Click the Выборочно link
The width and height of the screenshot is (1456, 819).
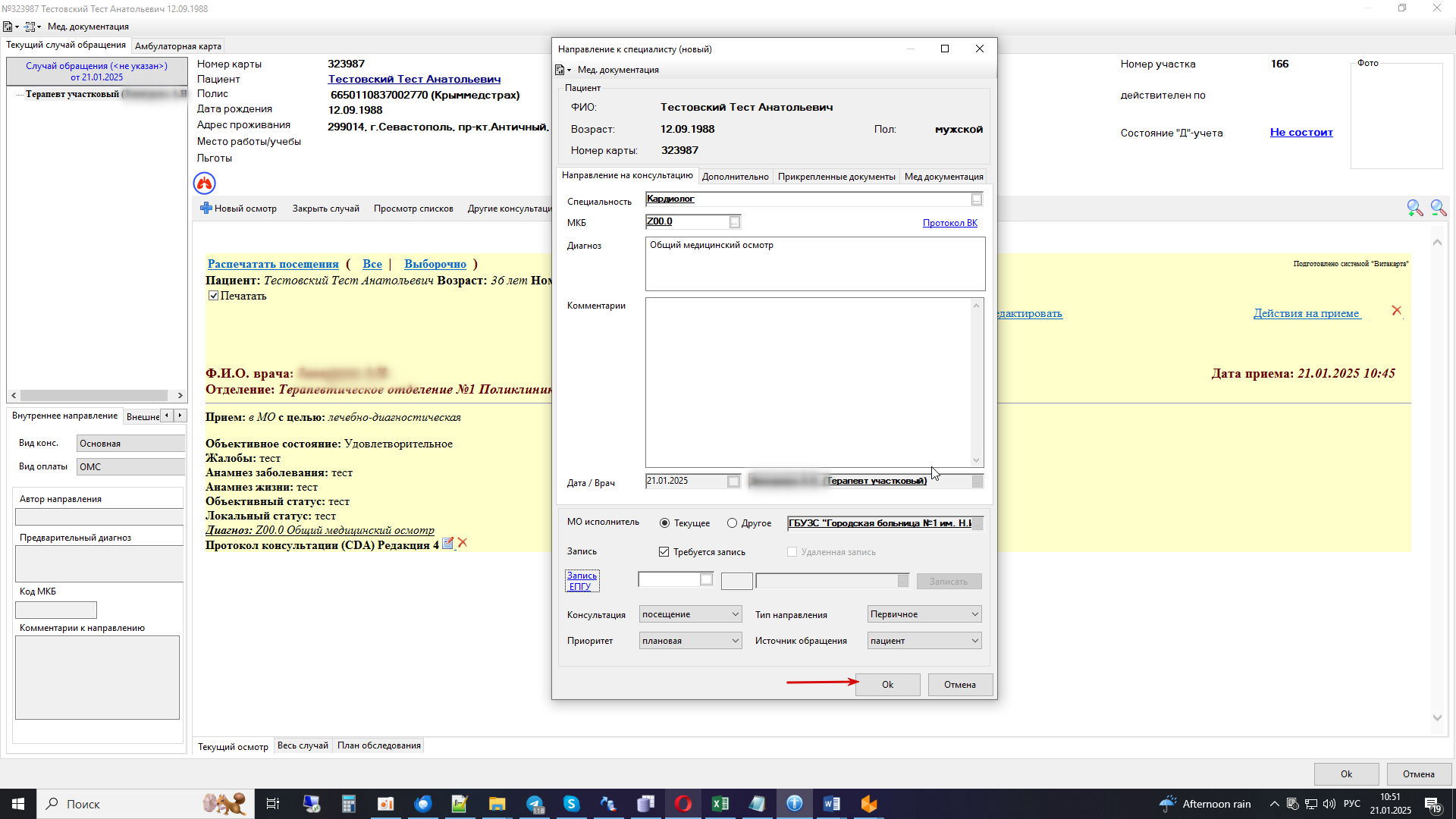click(x=435, y=264)
